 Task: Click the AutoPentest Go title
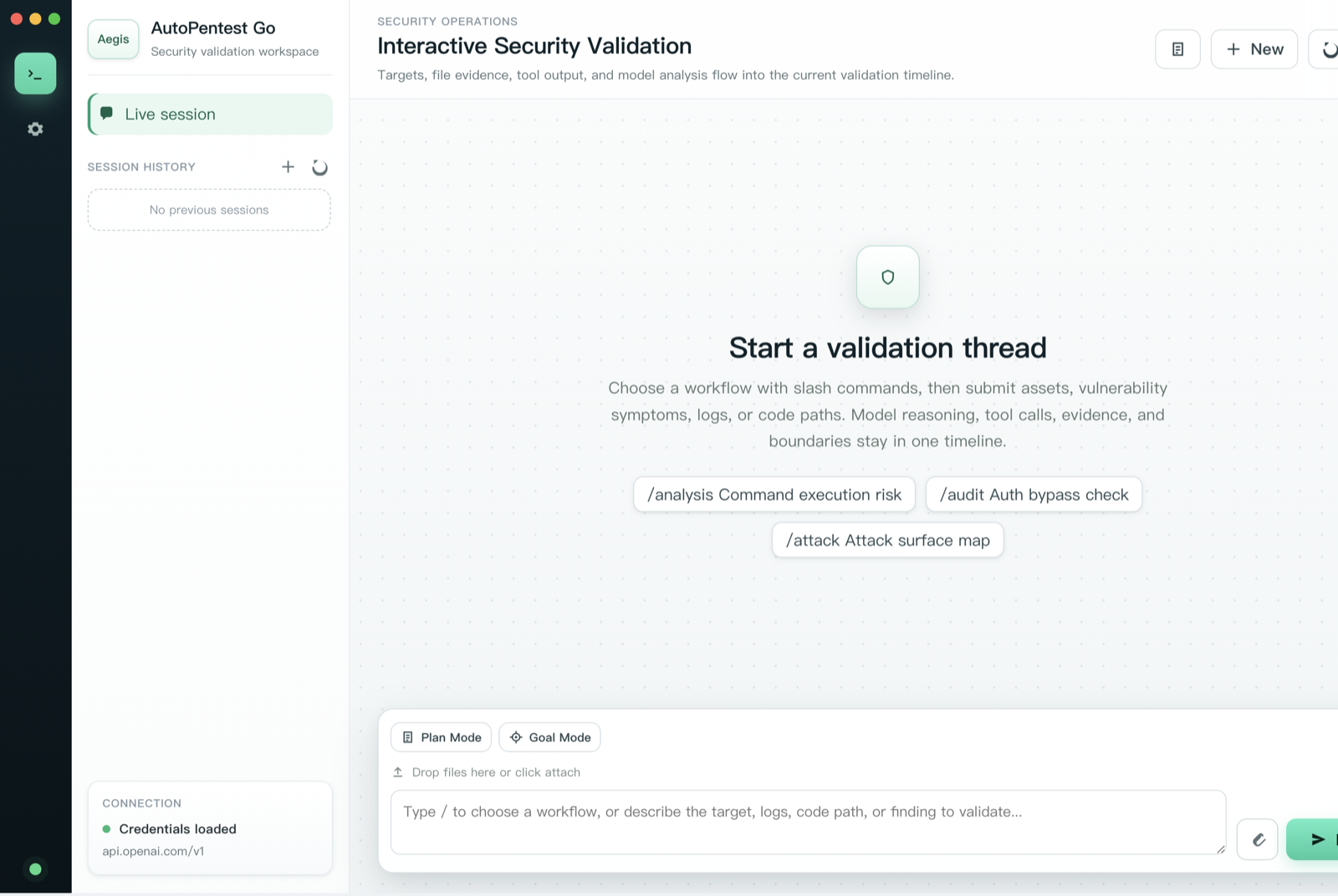coord(213,28)
